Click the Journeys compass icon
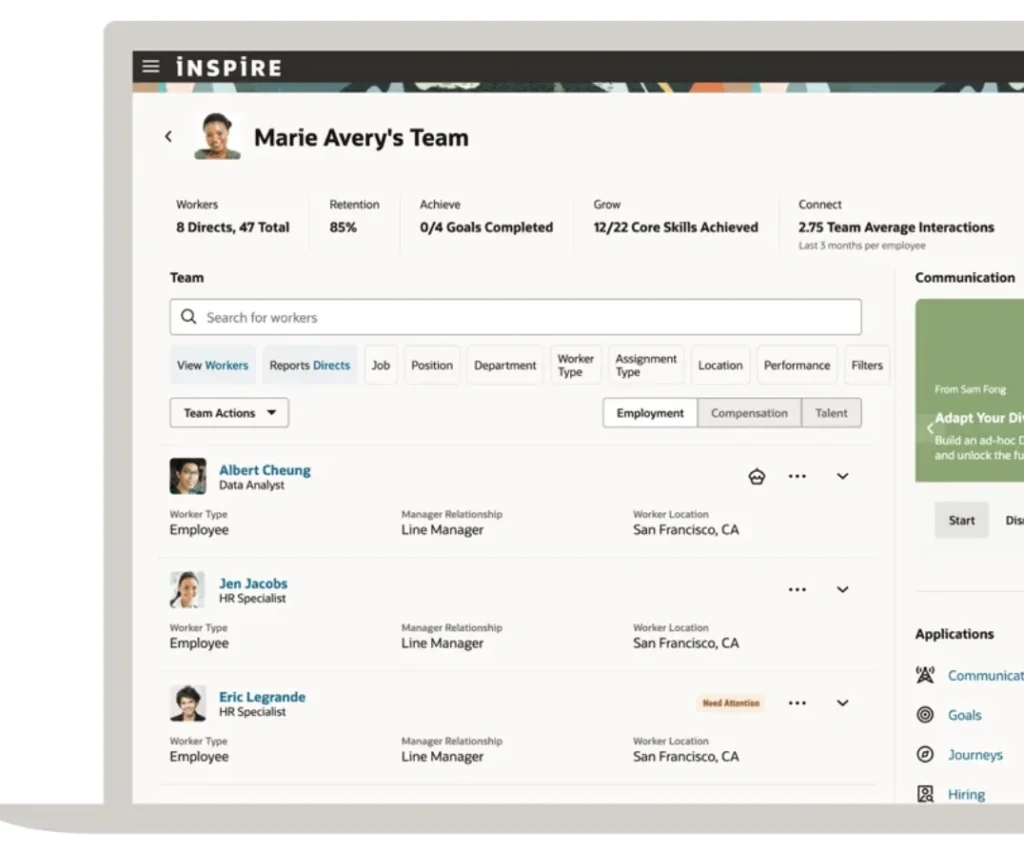This screenshot has width=1024, height=851. tap(924, 754)
